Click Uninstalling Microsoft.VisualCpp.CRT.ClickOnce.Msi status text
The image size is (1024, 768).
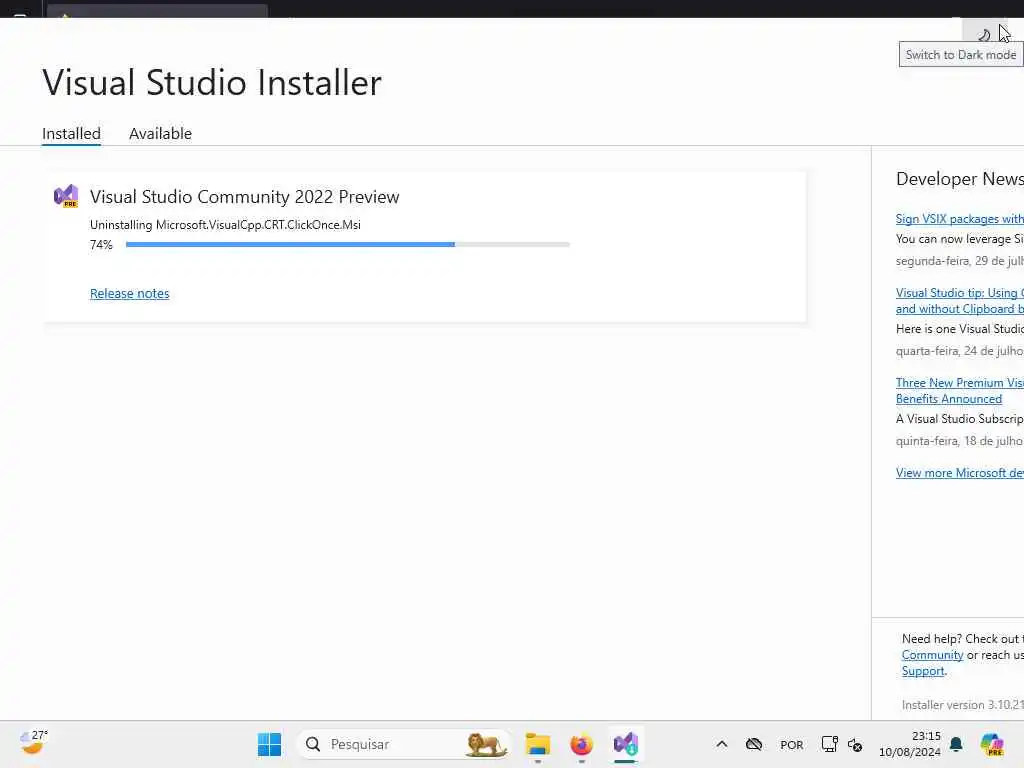click(225, 225)
